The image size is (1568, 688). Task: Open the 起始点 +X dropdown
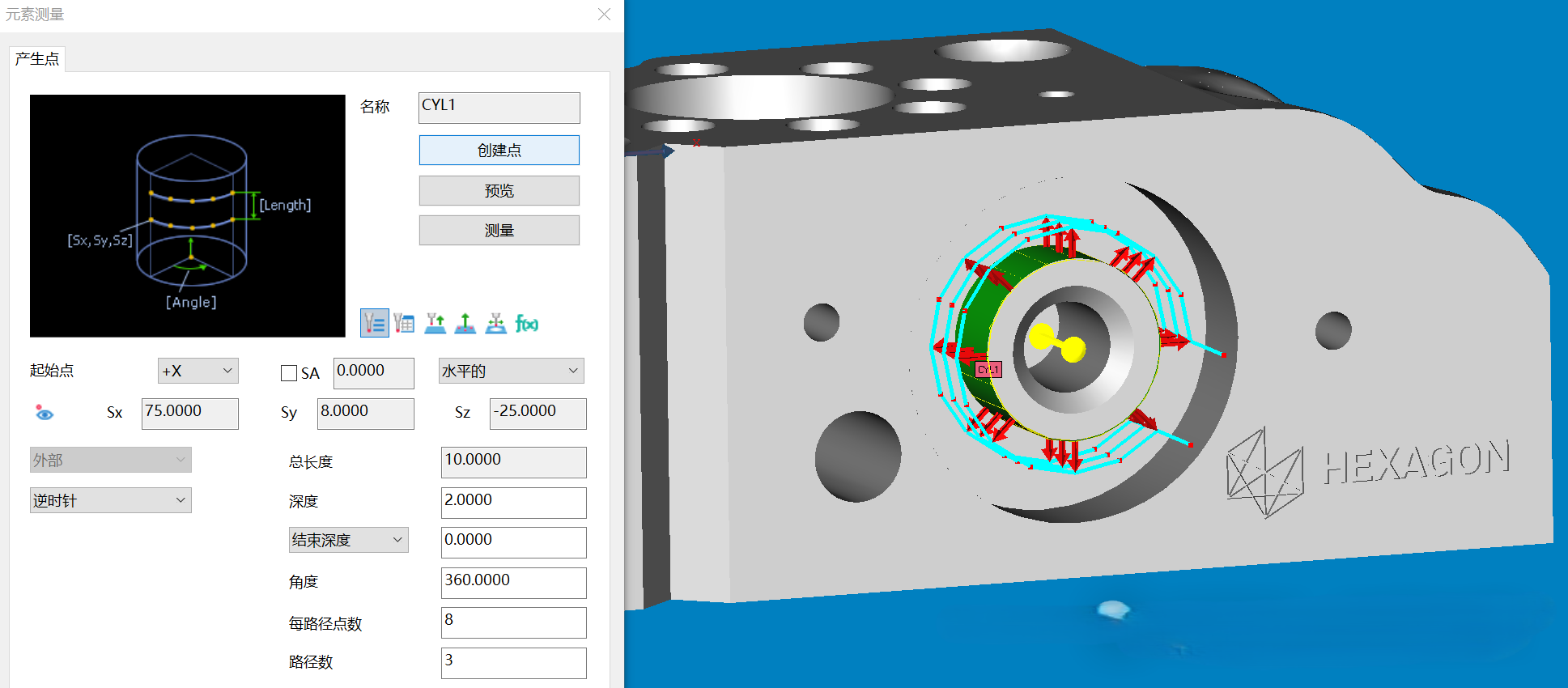coord(198,371)
